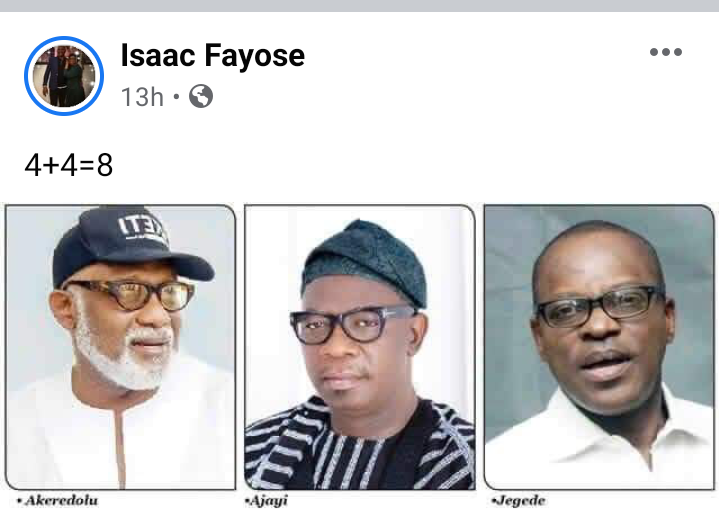Click the blue story ring around the avatar
The width and height of the screenshot is (719, 530).
(63, 40)
